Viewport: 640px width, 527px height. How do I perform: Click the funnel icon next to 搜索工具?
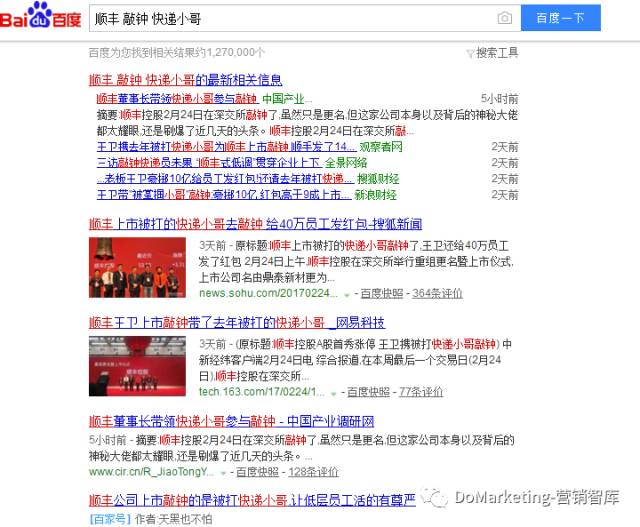click(x=470, y=53)
